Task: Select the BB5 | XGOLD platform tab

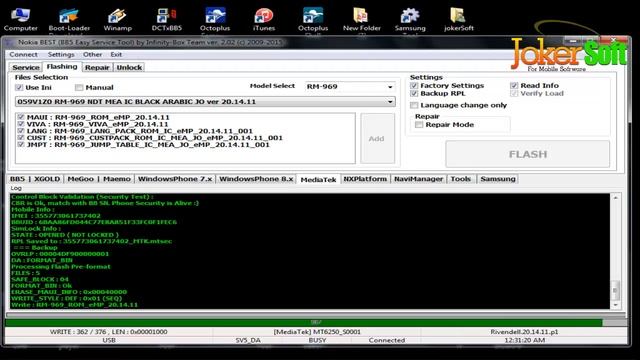Action: [35, 179]
